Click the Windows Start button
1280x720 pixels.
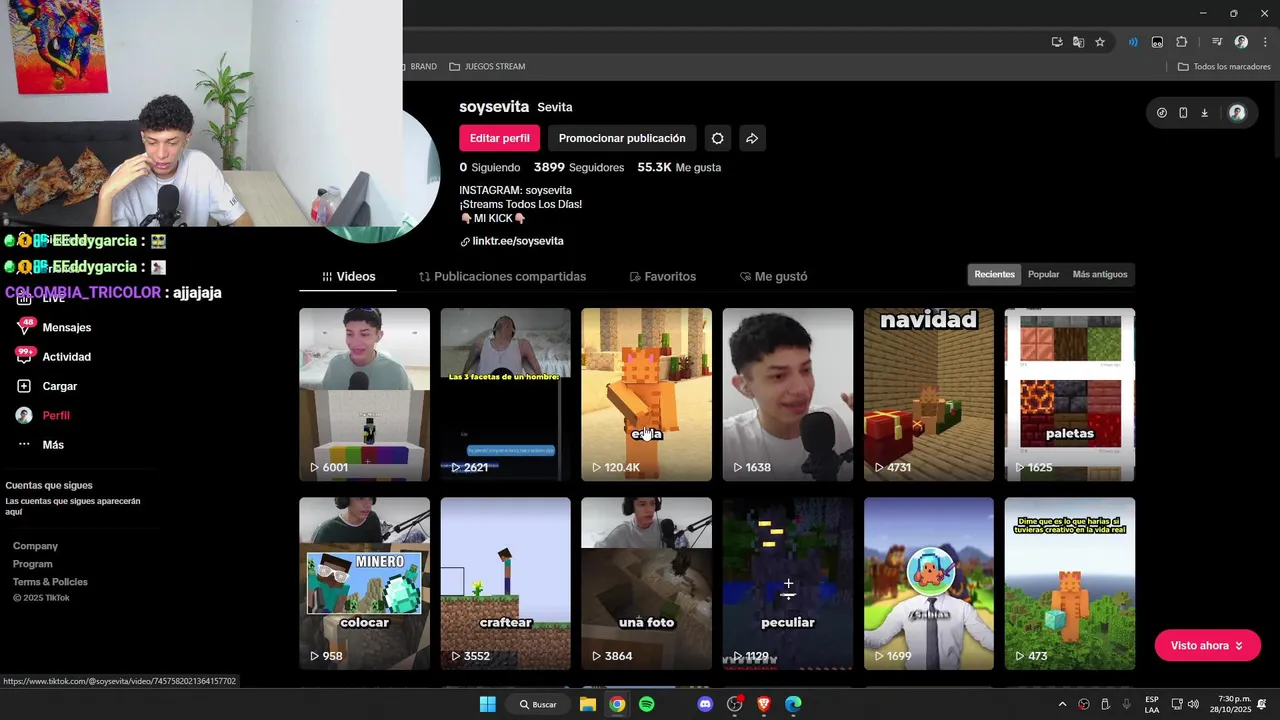[x=487, y=704]
